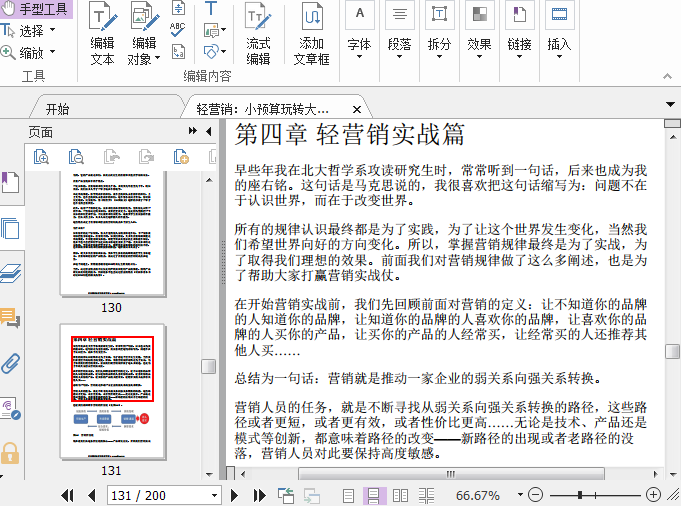Image resolution: width=681 pixels, height=506 pixels.
Task: Go to the first page
Action: click(67, 496)
